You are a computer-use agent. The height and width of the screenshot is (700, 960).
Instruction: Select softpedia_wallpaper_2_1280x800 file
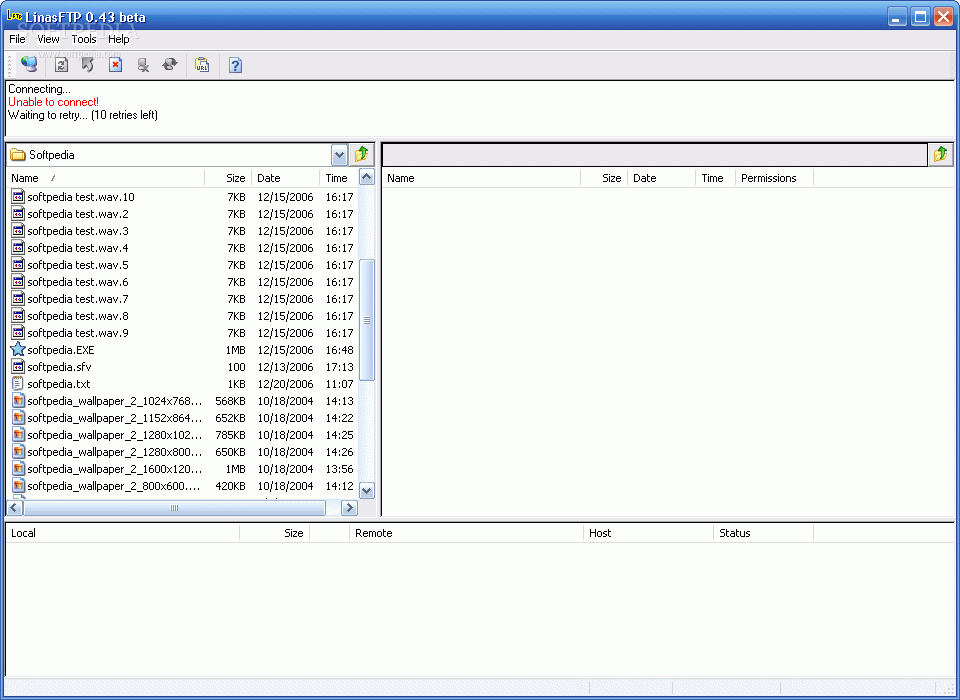pyautogui.click(x=114, y=452)
